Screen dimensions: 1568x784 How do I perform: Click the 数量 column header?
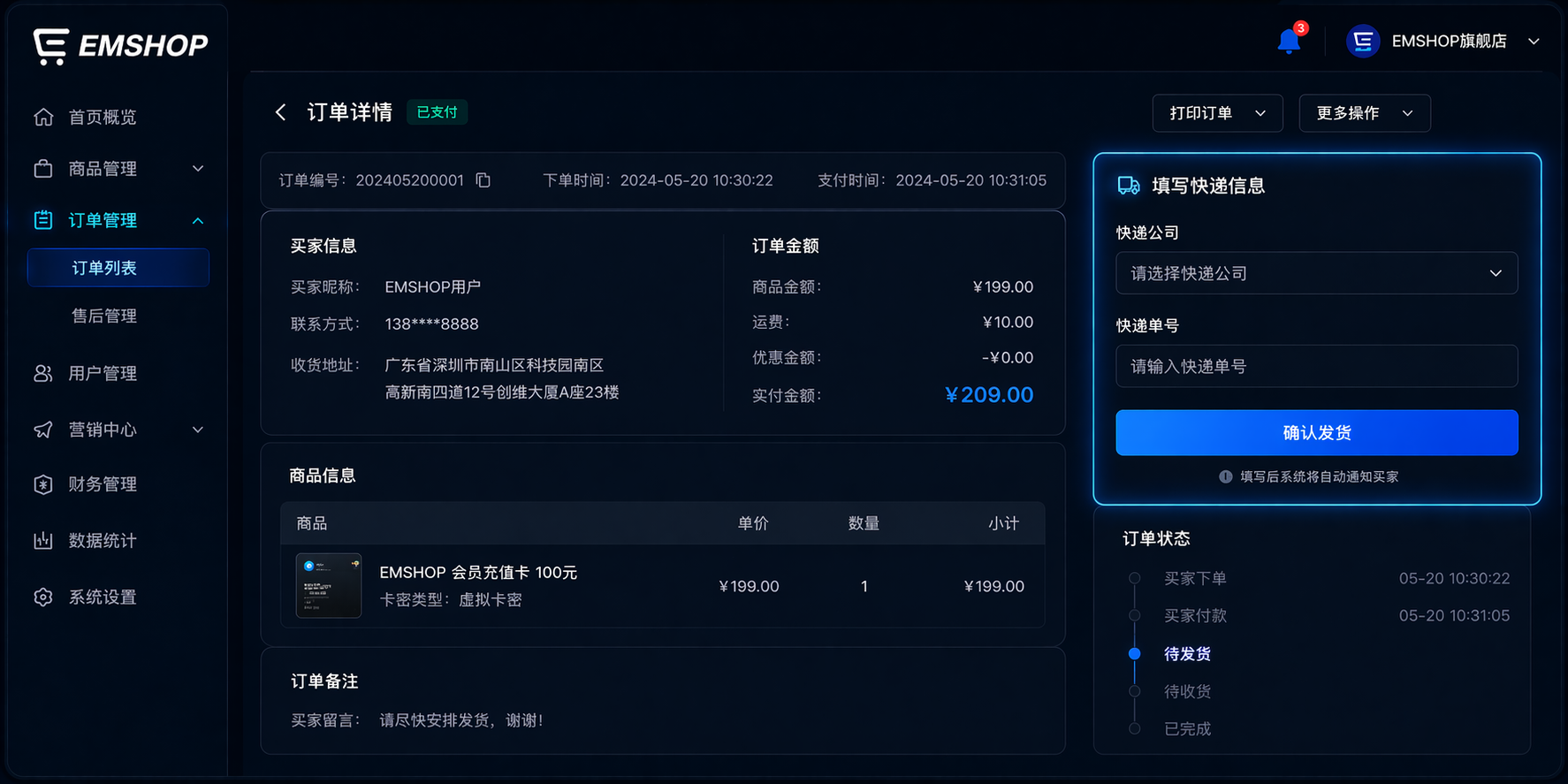(x=864, y=523)
